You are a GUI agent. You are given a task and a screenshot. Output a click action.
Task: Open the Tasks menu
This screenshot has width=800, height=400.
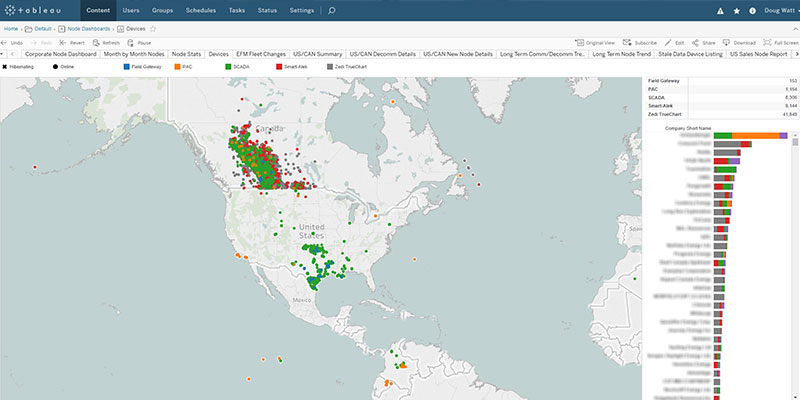237,10
